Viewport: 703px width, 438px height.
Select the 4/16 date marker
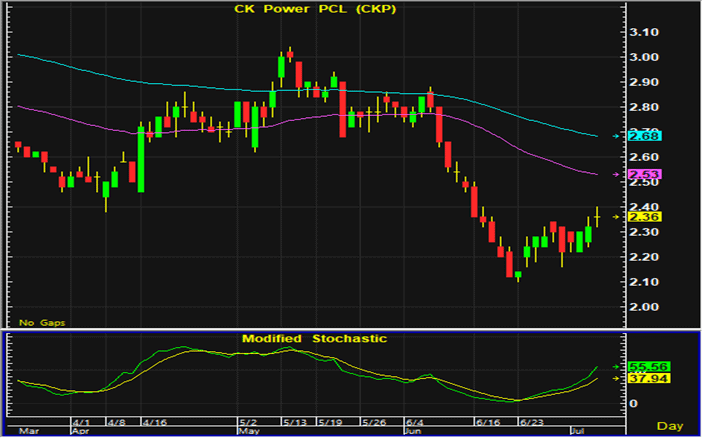tap(156, 423)
